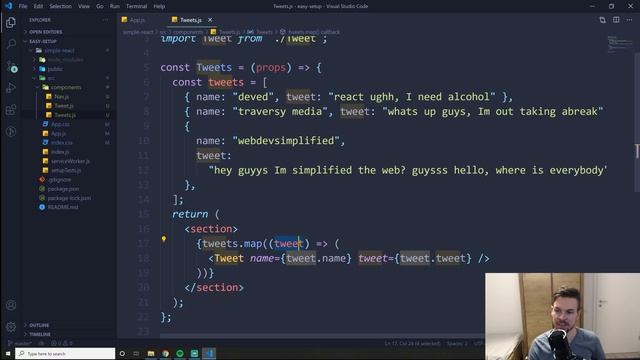Click errors and warnings in status bar
This screenshot has width=640, height=360.
point(62,343)
